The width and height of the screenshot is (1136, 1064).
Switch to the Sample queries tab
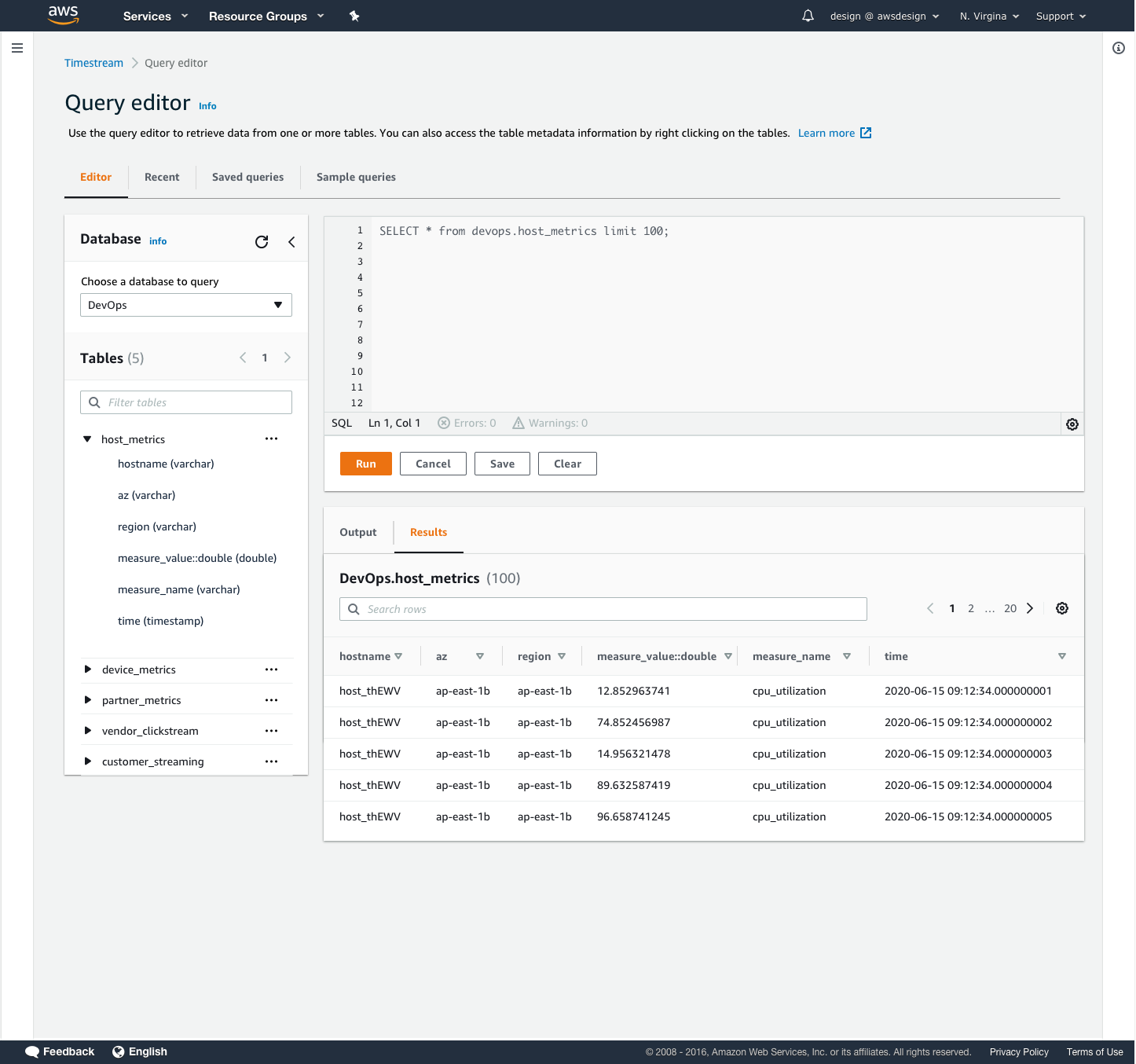click(356, 177)
